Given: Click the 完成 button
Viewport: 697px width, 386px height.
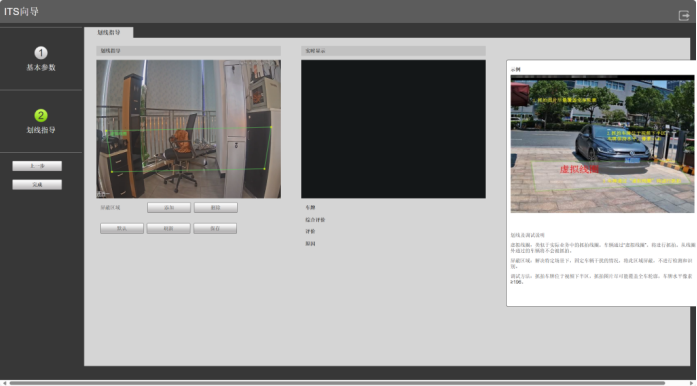Looking at the screenshot, I should [x=37, y=185].
